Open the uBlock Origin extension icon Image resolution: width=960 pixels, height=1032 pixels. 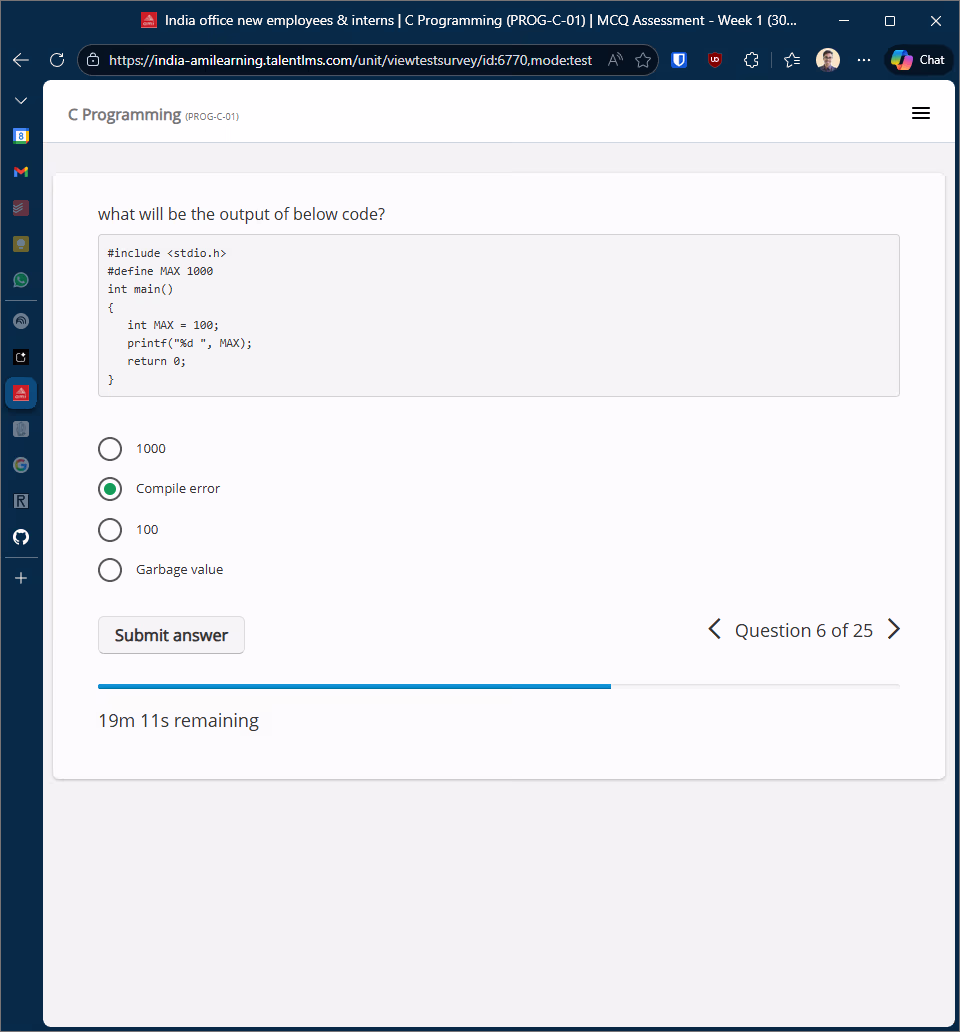[715, 60]
